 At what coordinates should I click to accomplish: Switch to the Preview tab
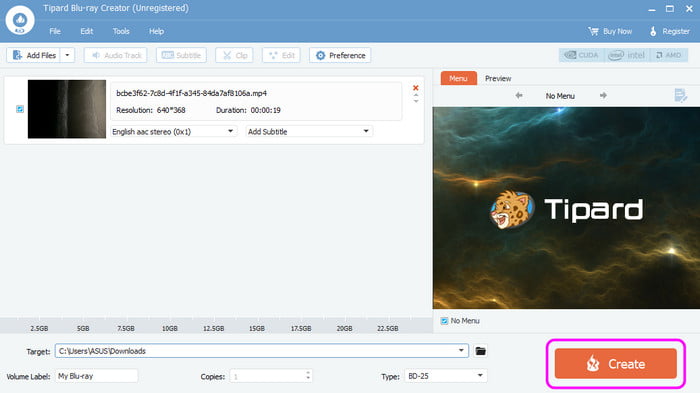(x=498, y=78)
